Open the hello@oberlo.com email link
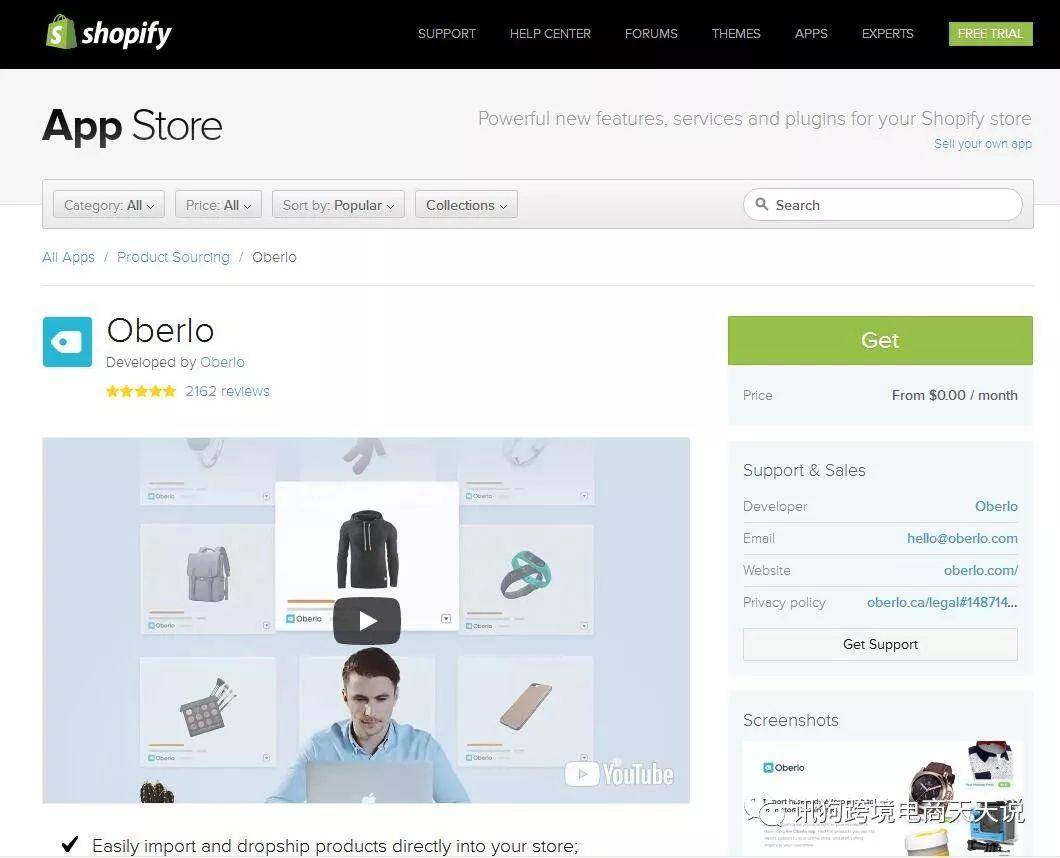Image resolution: width=1060 pixels, height=858 pixels. click(x=962, y=538)
